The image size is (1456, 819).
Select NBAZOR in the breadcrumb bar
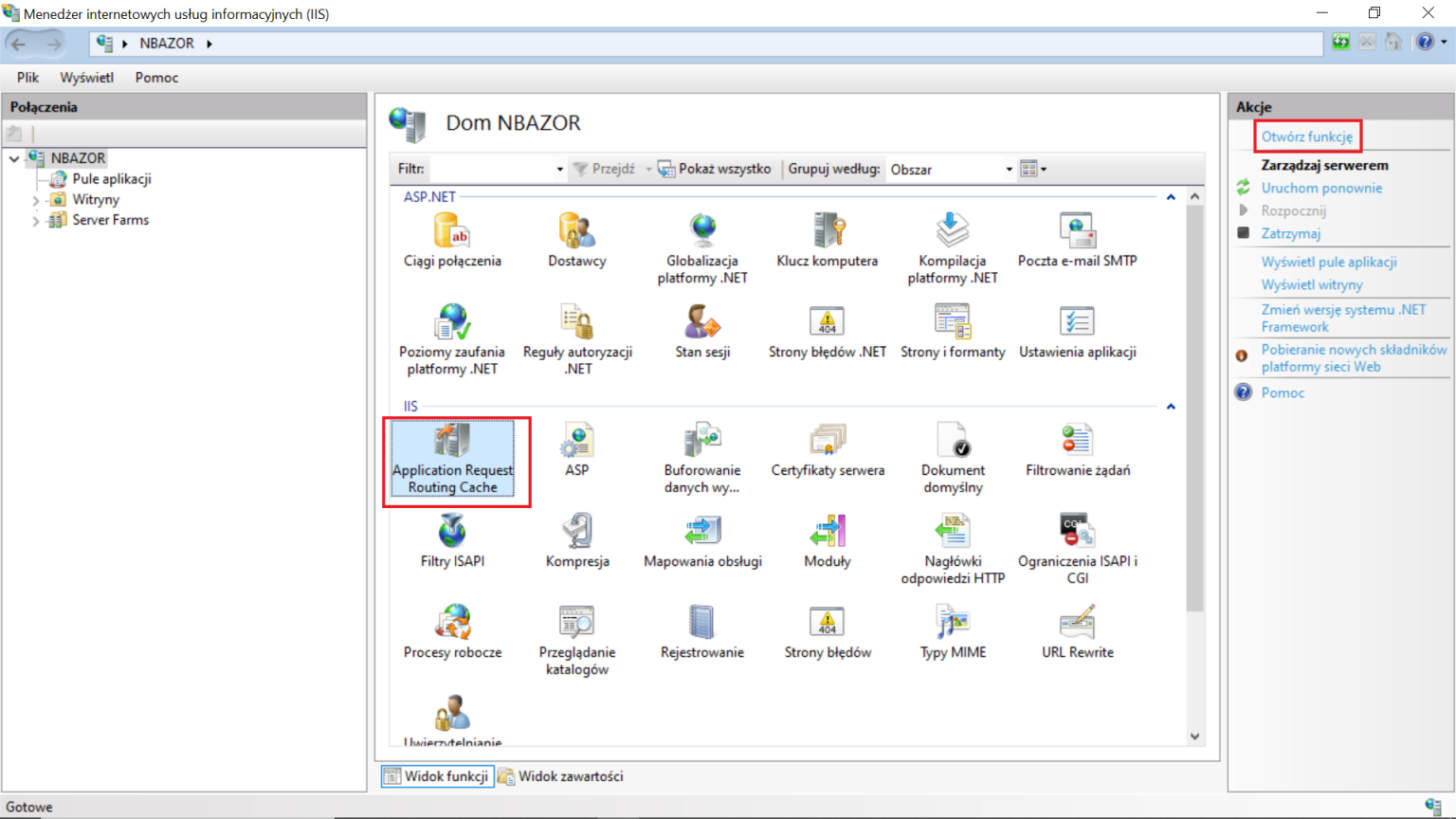point(166,43)
